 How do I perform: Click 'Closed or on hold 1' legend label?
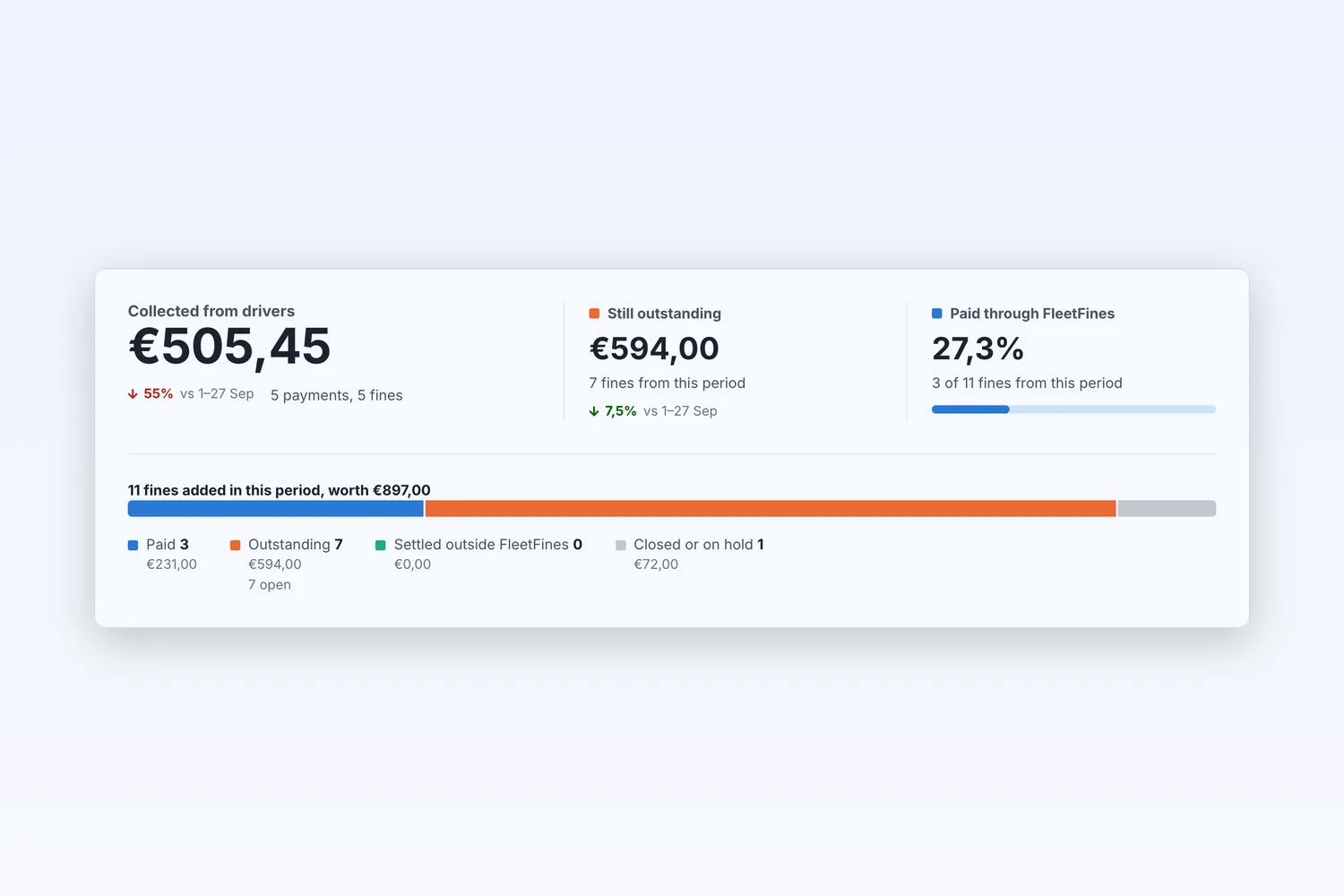699,545
